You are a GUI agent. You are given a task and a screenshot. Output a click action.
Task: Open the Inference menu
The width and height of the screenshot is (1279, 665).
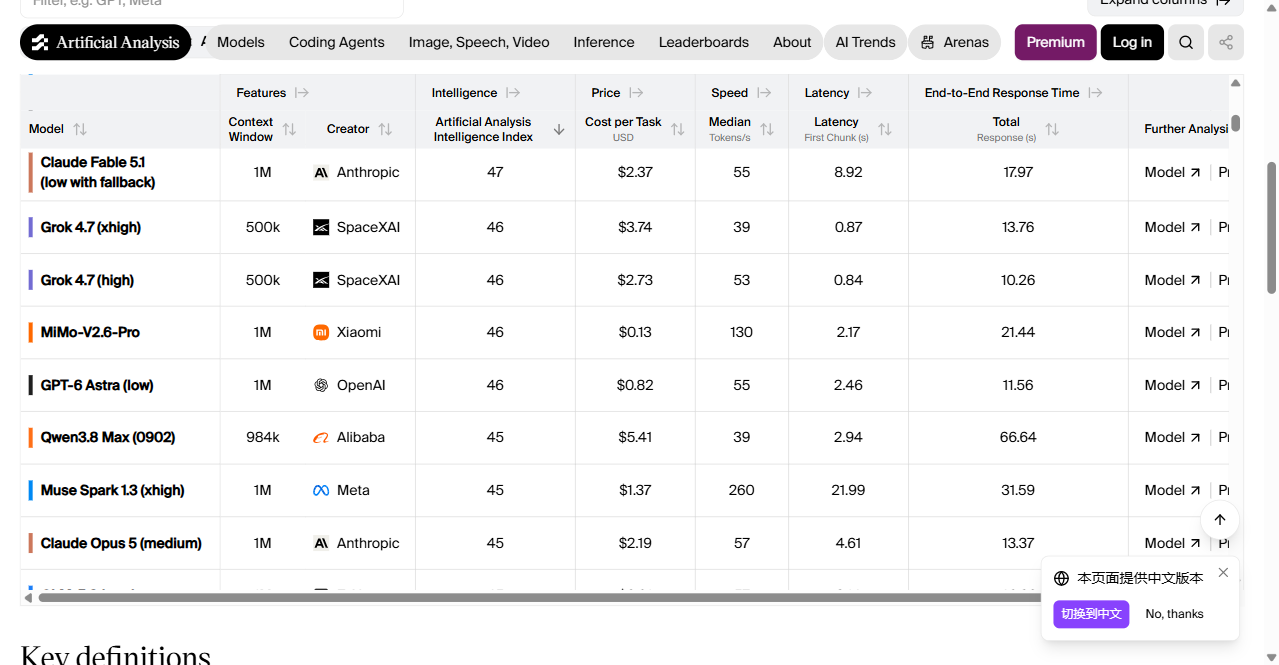tap(604, 42)
